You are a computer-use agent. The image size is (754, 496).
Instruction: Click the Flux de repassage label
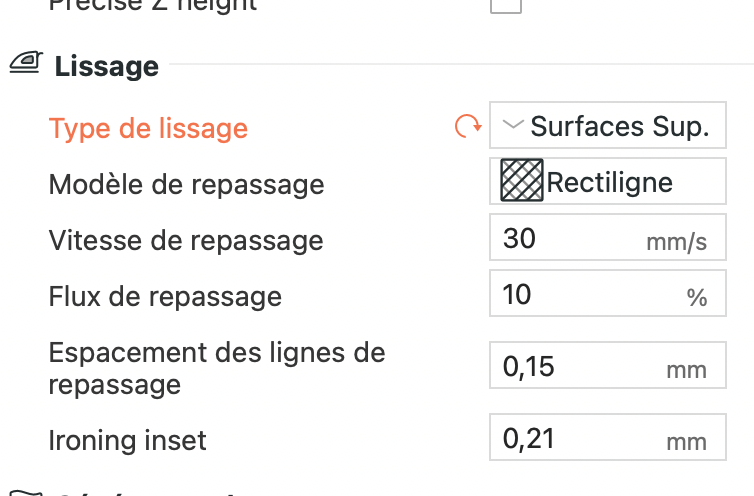(165, 296)
